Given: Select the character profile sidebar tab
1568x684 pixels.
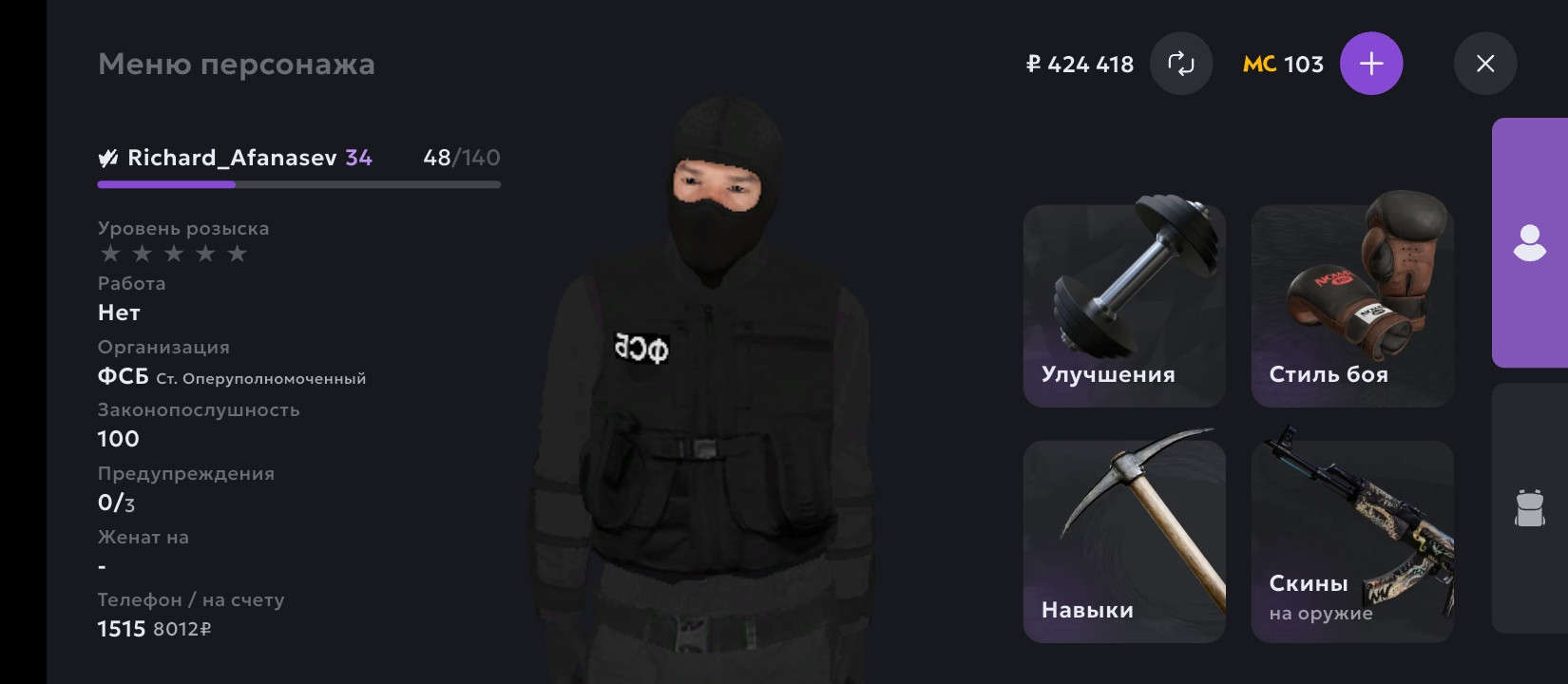Looking at the screenshot, I should tap(1530, 242).
